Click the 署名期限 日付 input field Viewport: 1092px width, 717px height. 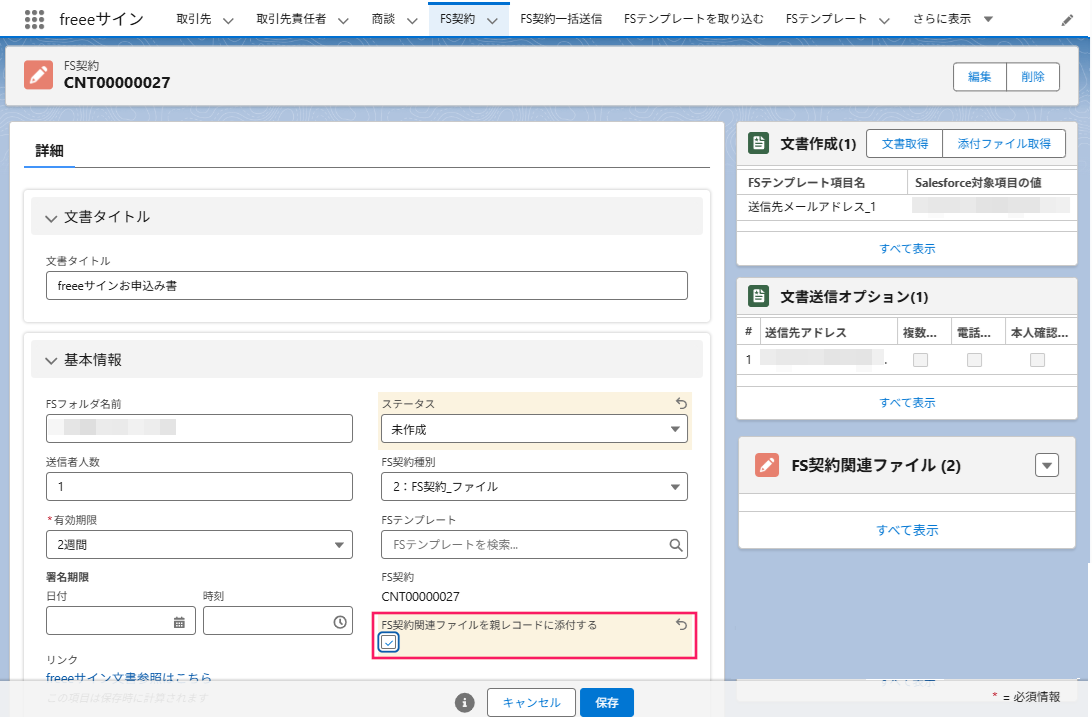pyautogui.click(x=120, y=620)
